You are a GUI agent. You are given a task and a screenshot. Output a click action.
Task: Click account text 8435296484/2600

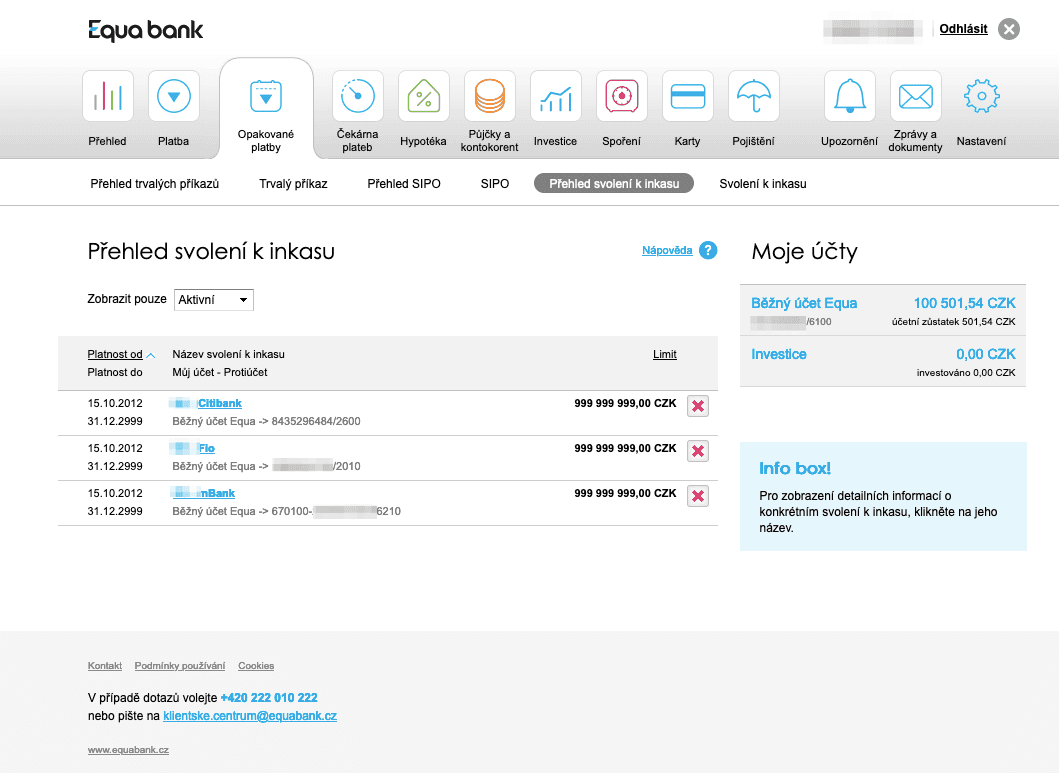[x=316, y=421]
